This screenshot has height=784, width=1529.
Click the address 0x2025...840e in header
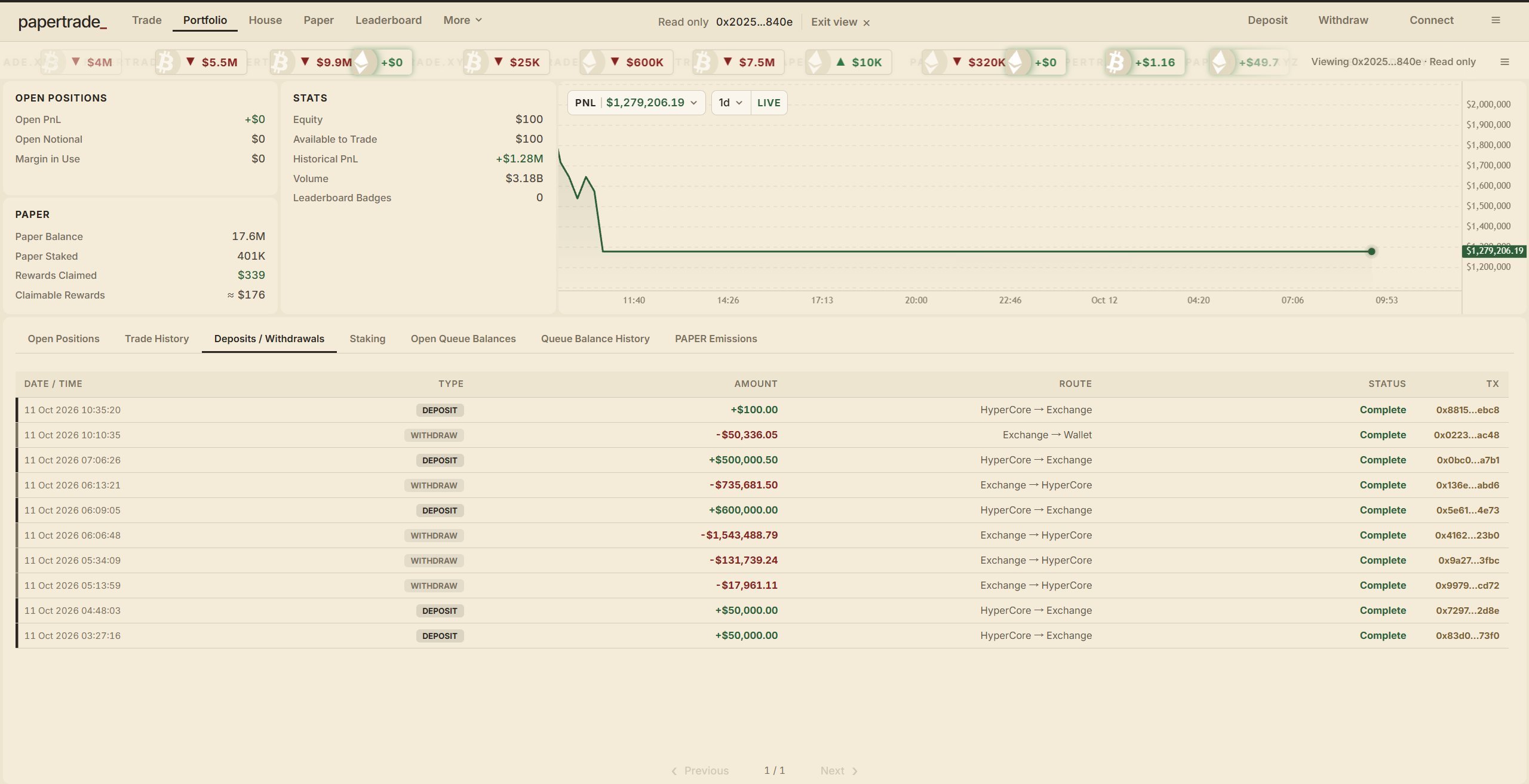click(754, 22)
